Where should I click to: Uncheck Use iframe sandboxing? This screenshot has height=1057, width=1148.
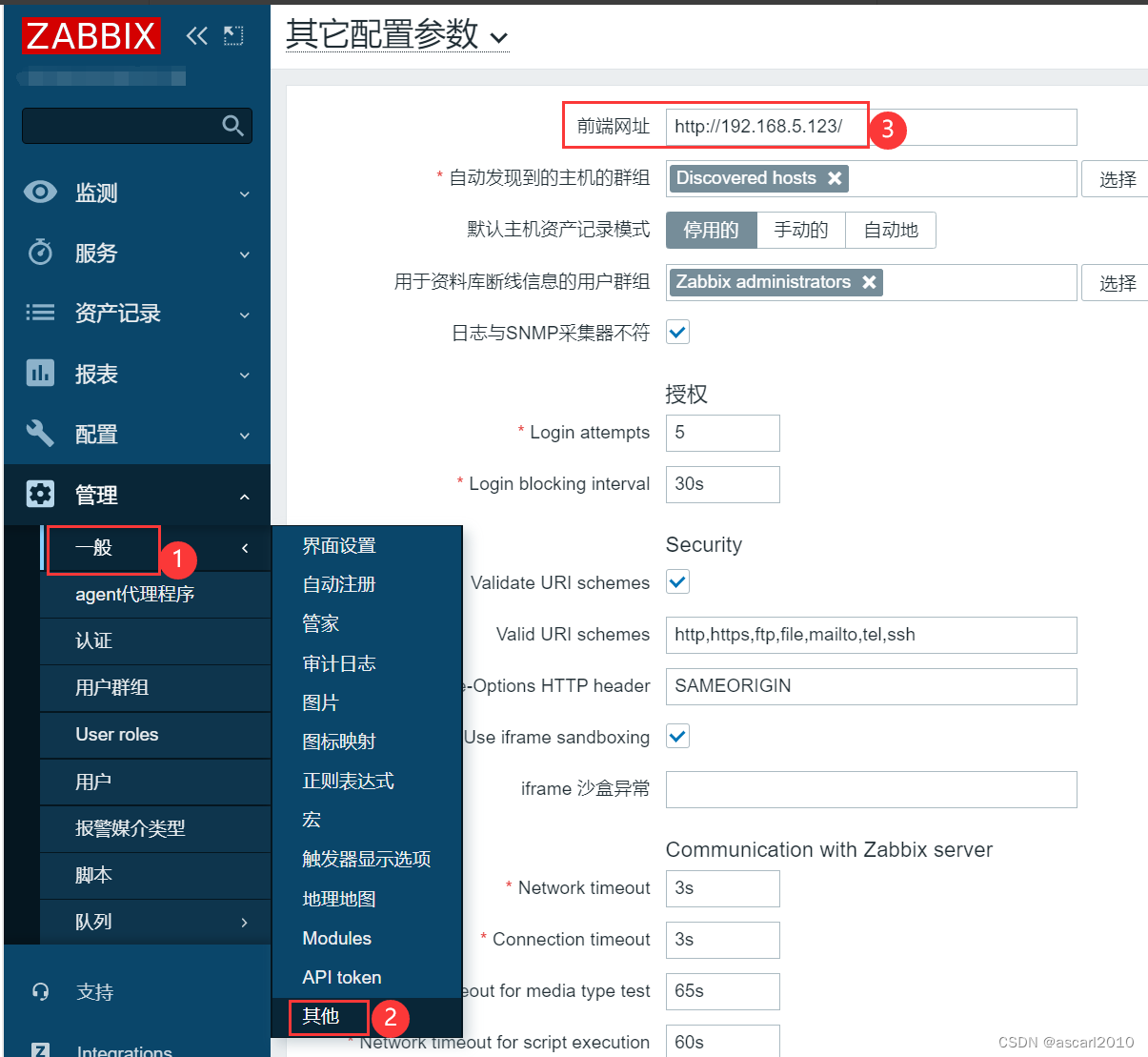(x=677, y=736)
